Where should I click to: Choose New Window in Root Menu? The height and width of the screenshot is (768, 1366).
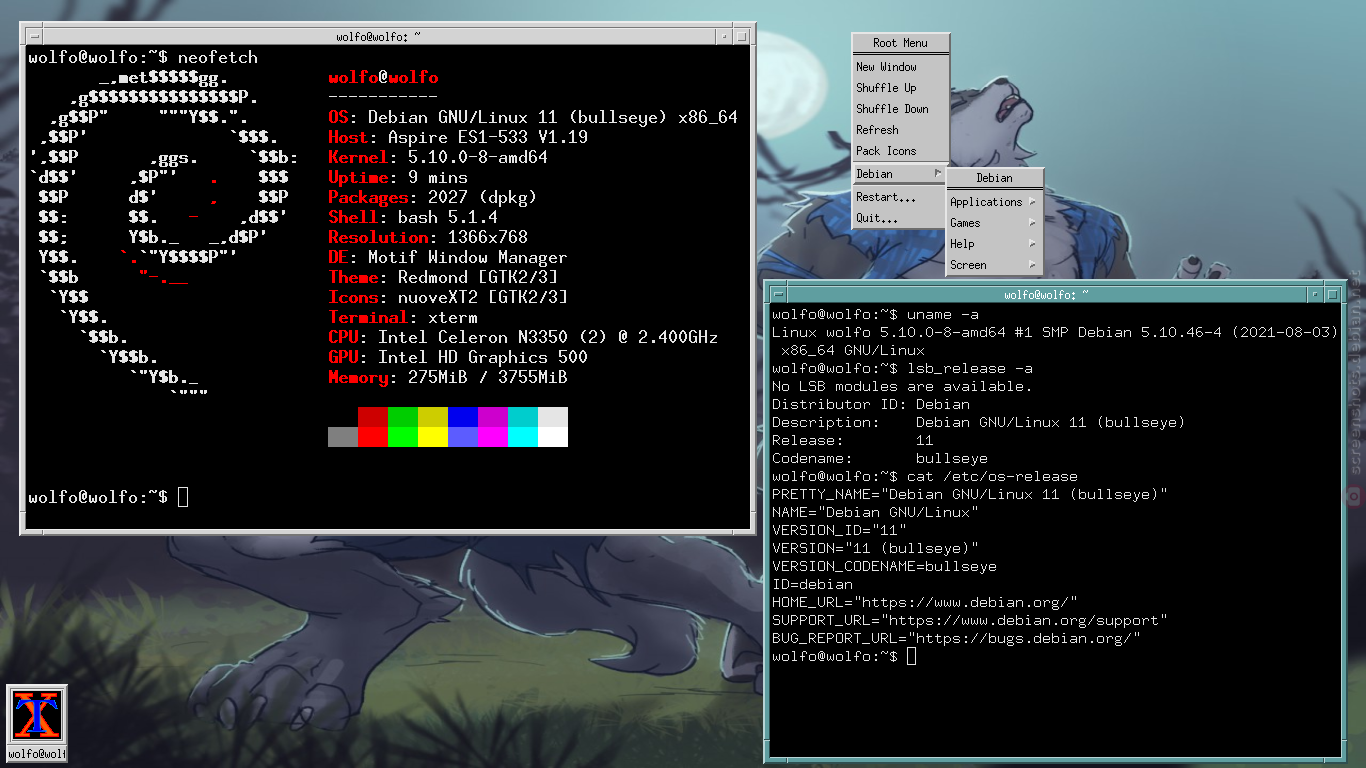click(x=900, y=67)
